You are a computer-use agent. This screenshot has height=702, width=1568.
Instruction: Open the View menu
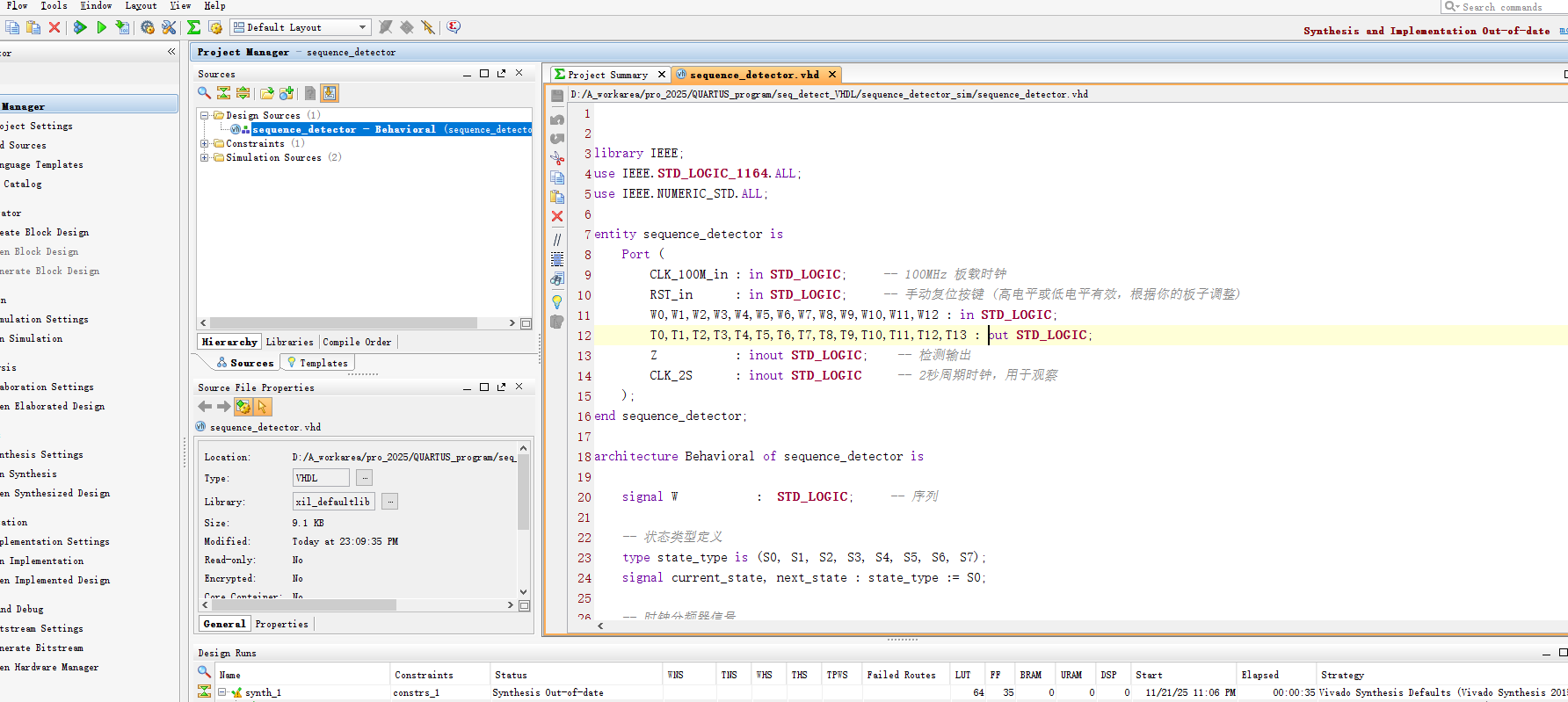(x=180, y=5)
